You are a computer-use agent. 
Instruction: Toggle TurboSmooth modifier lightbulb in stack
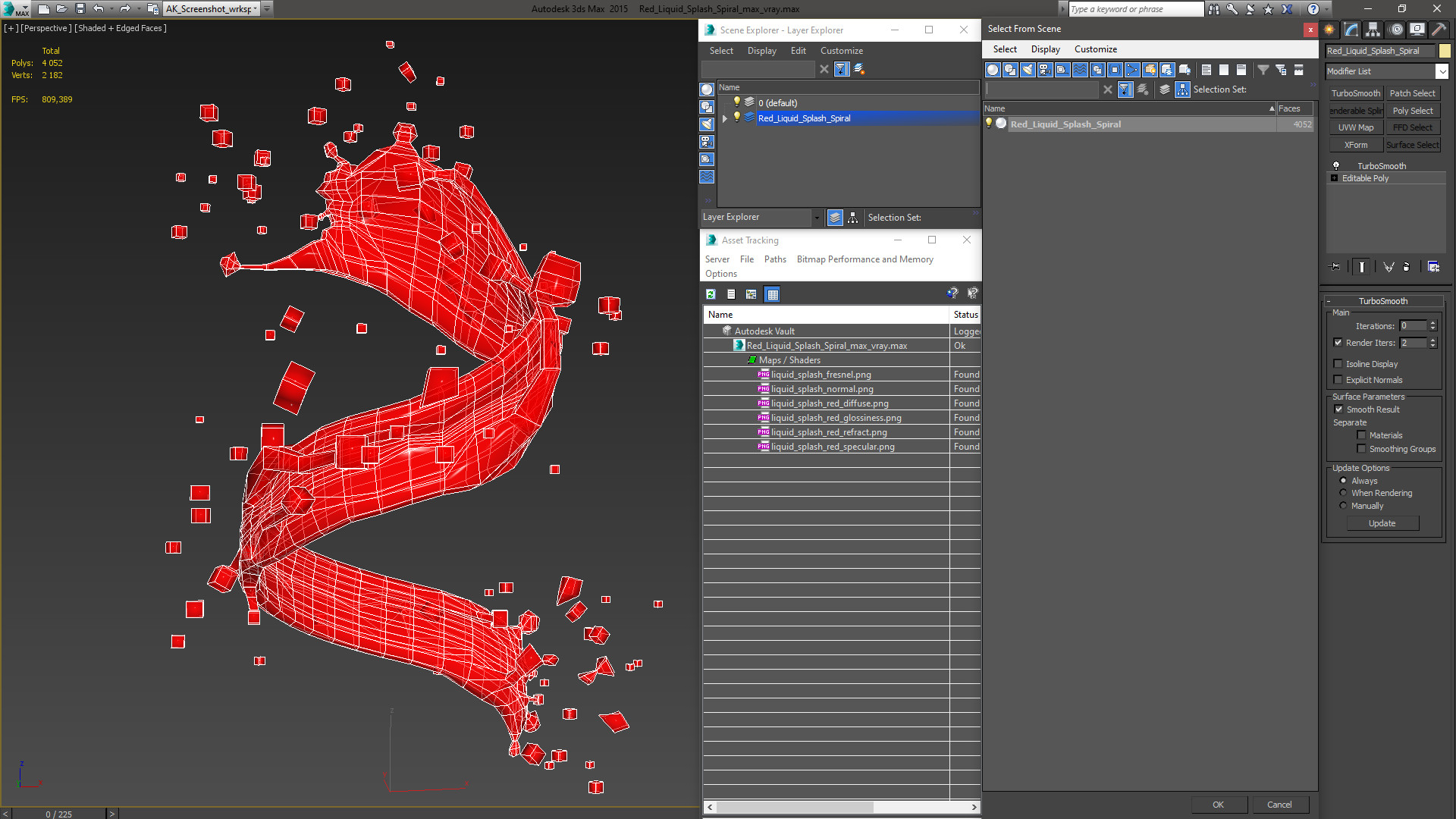coord(1336,165)
